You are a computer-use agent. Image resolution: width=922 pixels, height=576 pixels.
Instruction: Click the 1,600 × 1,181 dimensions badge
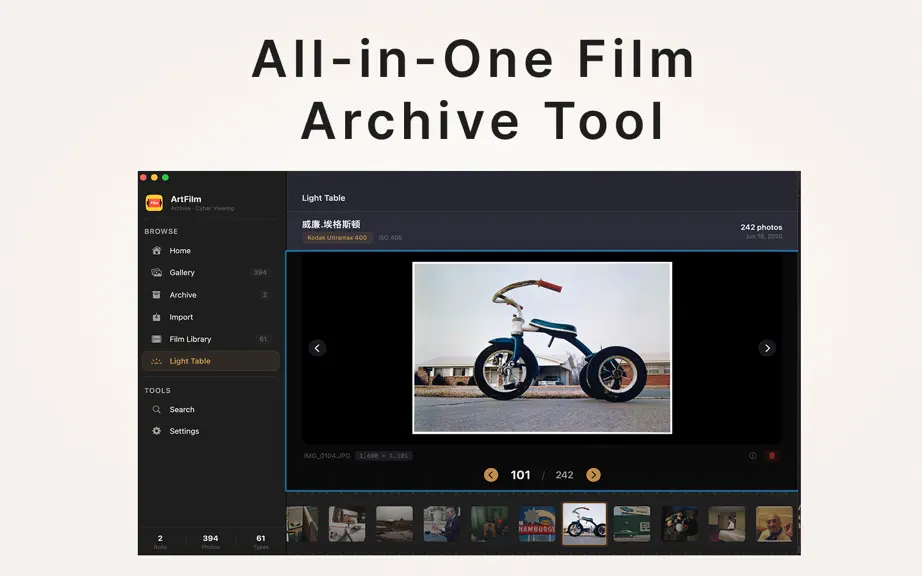click(383, 456)
